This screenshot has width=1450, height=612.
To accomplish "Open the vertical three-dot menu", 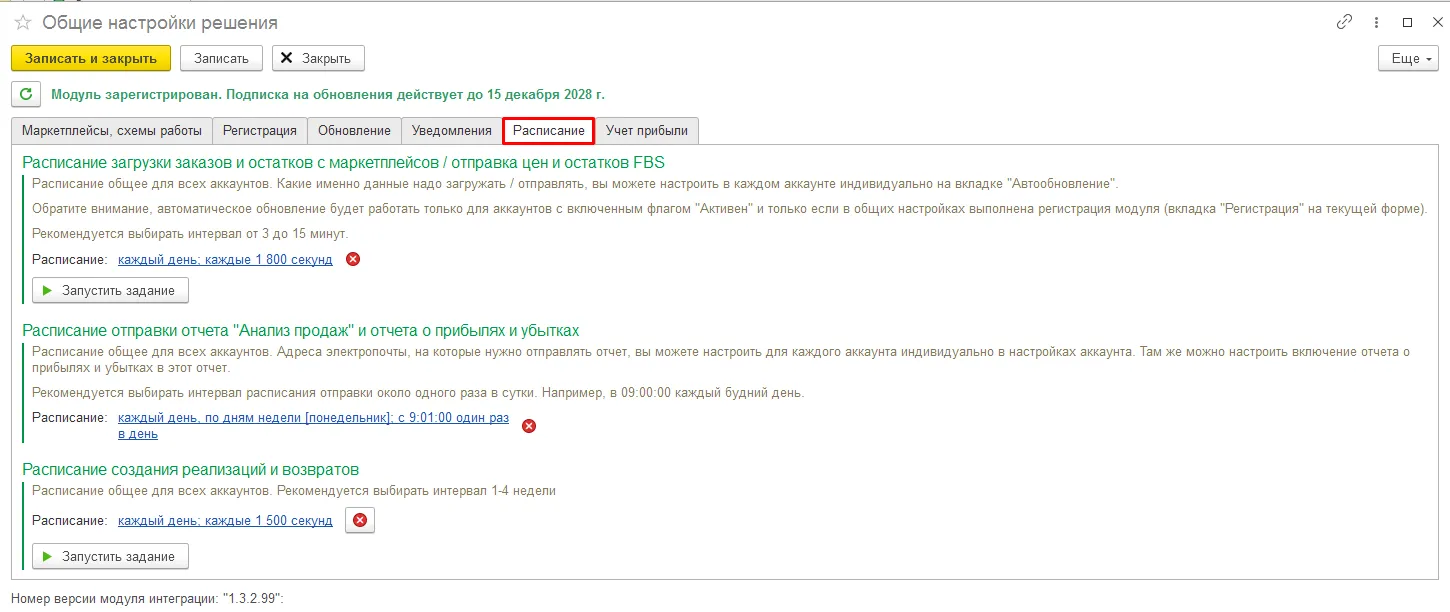I will [x=1376, y=22].
